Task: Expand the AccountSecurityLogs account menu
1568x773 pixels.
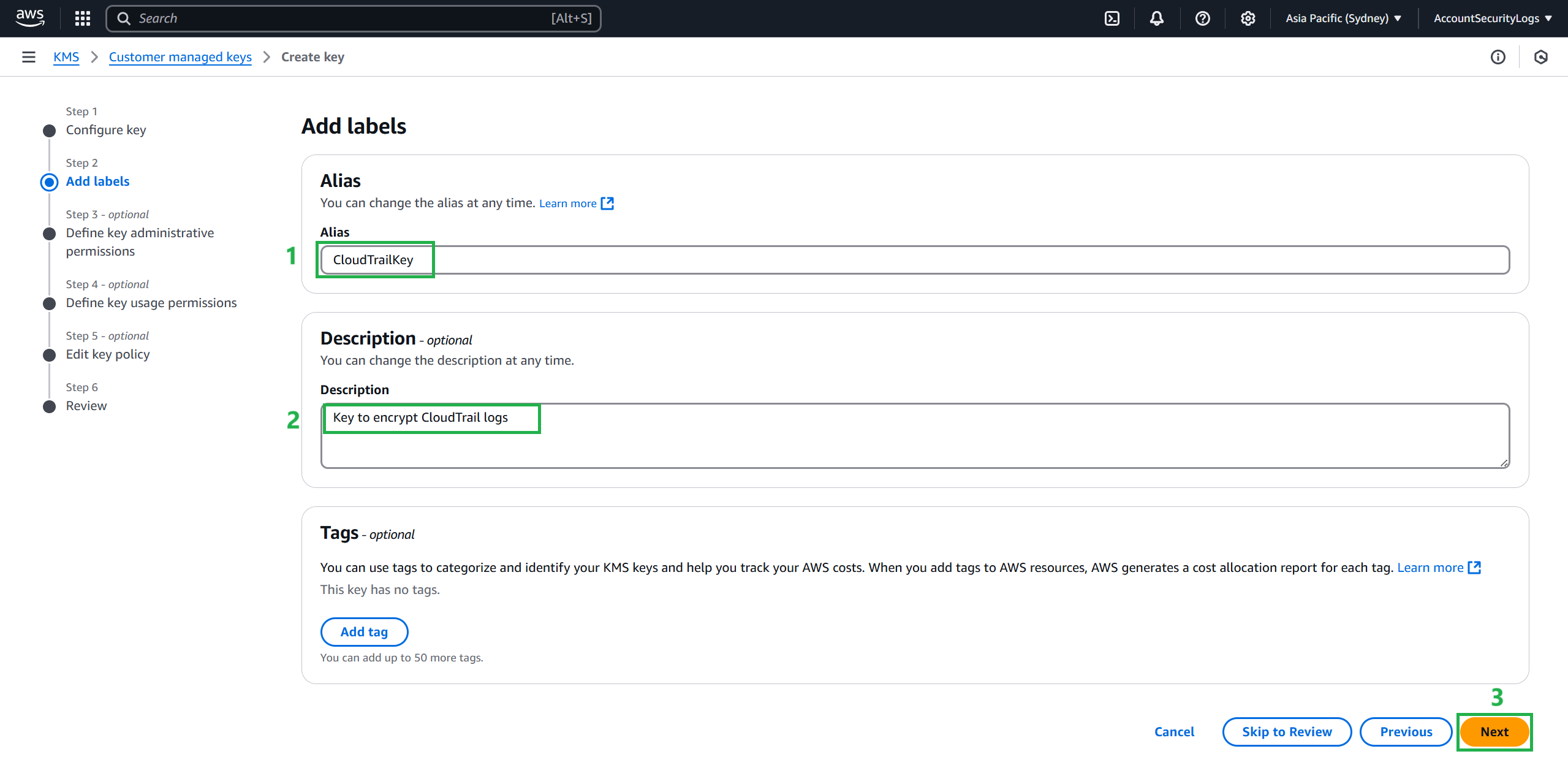Action: click(1492, 18)
